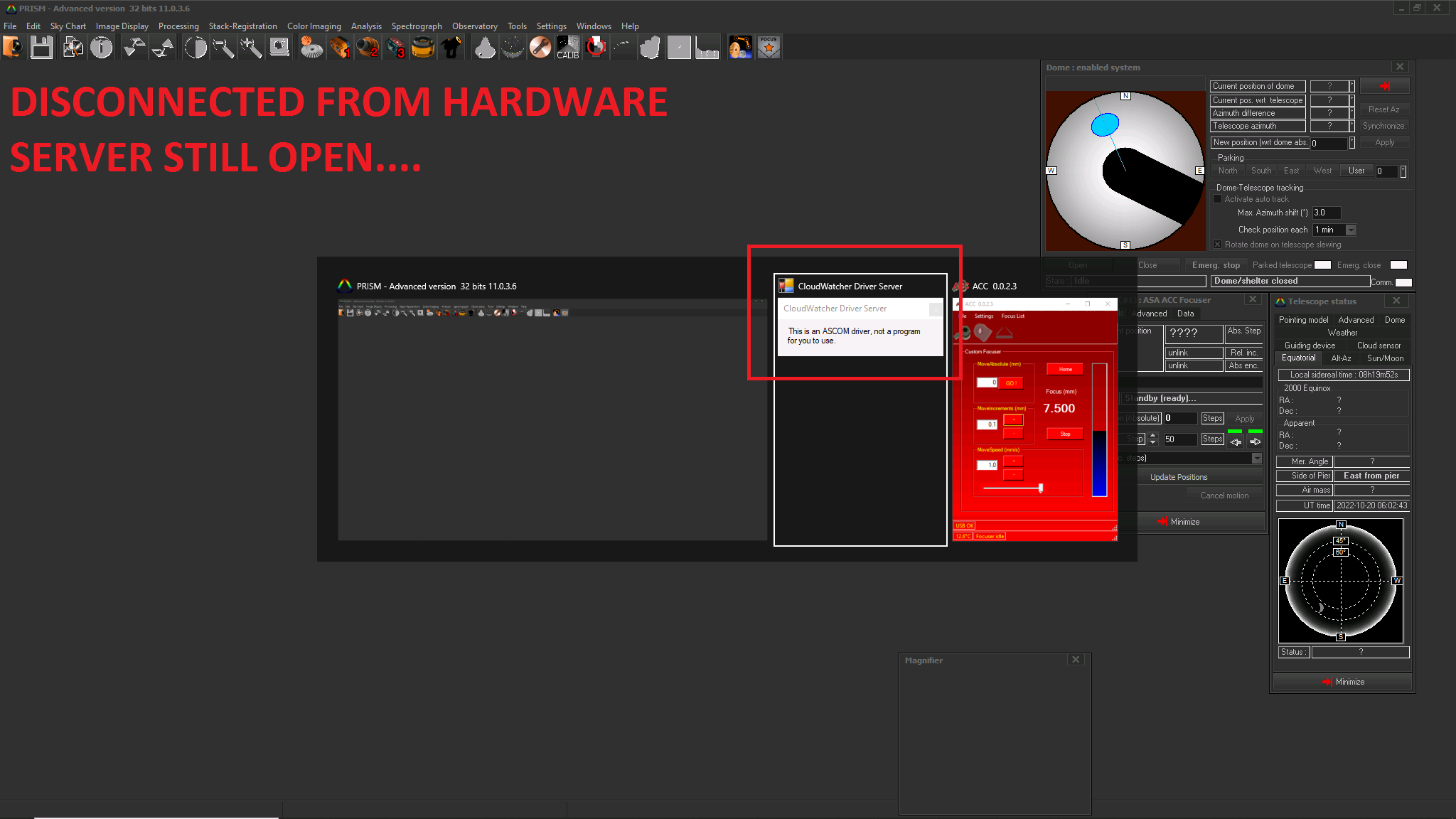Screen dimensions: 1456x819
Task: Select the User parking option
Action: point(1356,171)
